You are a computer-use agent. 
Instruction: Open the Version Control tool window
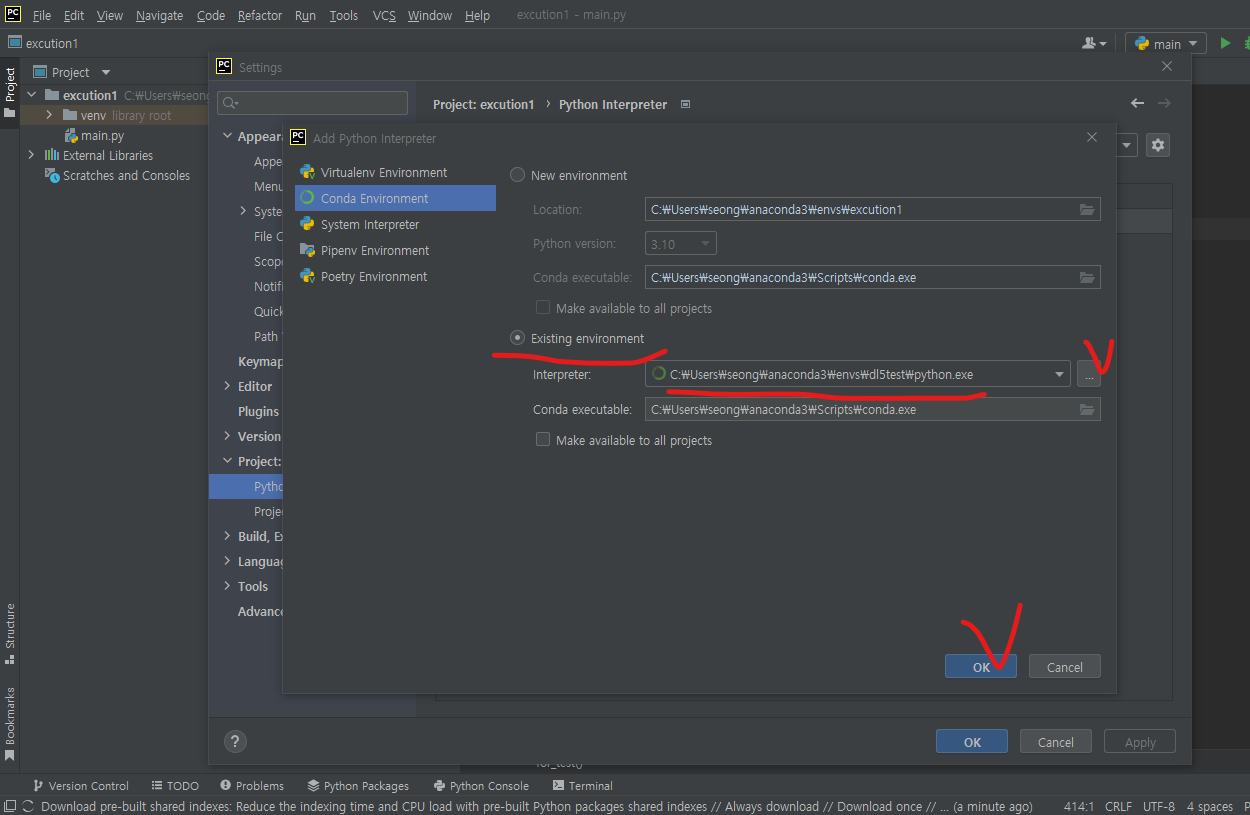click(81, 786)
